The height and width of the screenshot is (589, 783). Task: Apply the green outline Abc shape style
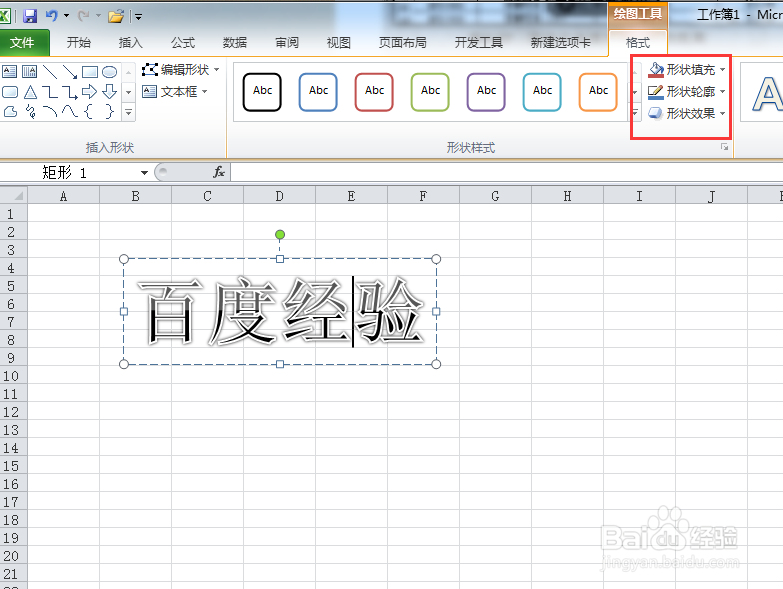[430, 92]
